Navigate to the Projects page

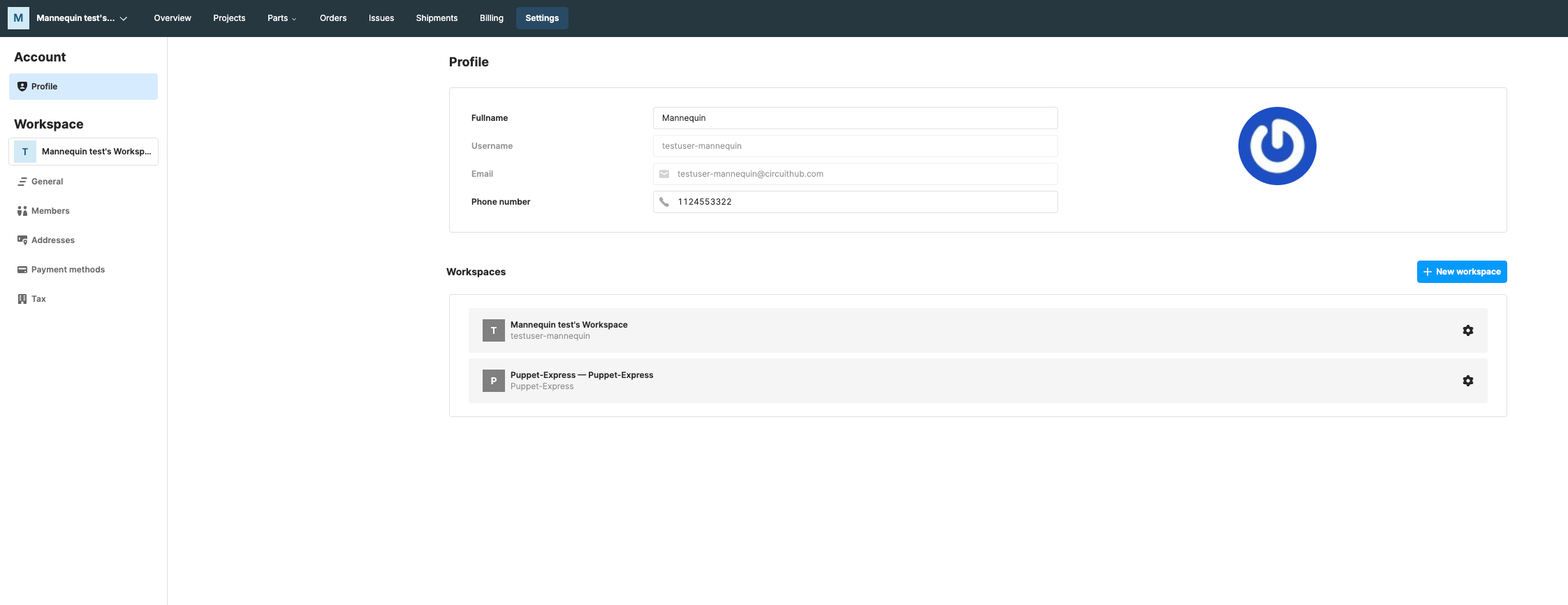pyautogui.click(x=229, y=18)
